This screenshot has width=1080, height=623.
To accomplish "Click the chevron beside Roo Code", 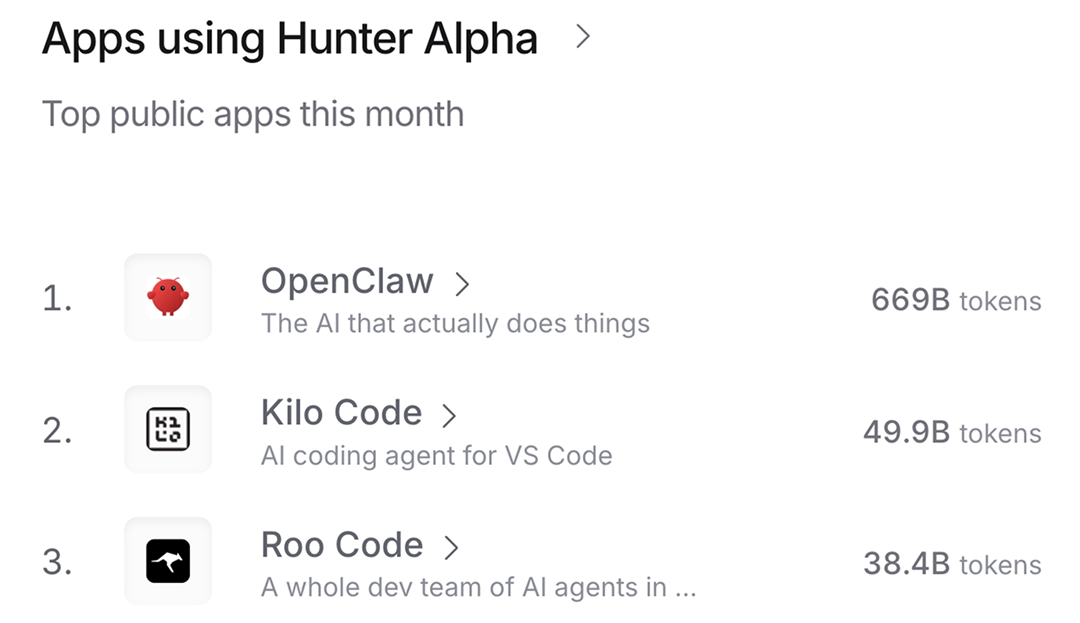I will coord(451,547).
